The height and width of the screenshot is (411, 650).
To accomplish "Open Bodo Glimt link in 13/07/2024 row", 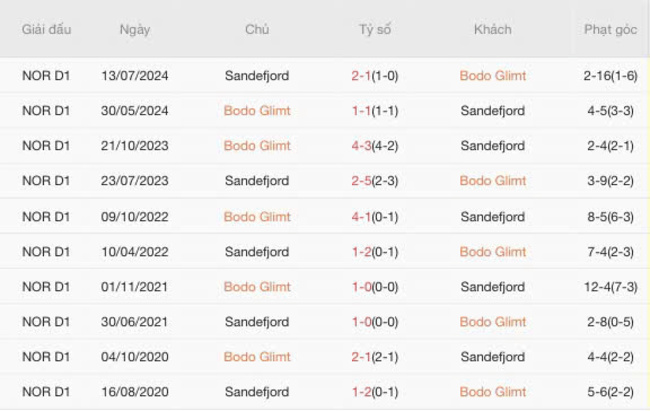I will coord(492,76).
